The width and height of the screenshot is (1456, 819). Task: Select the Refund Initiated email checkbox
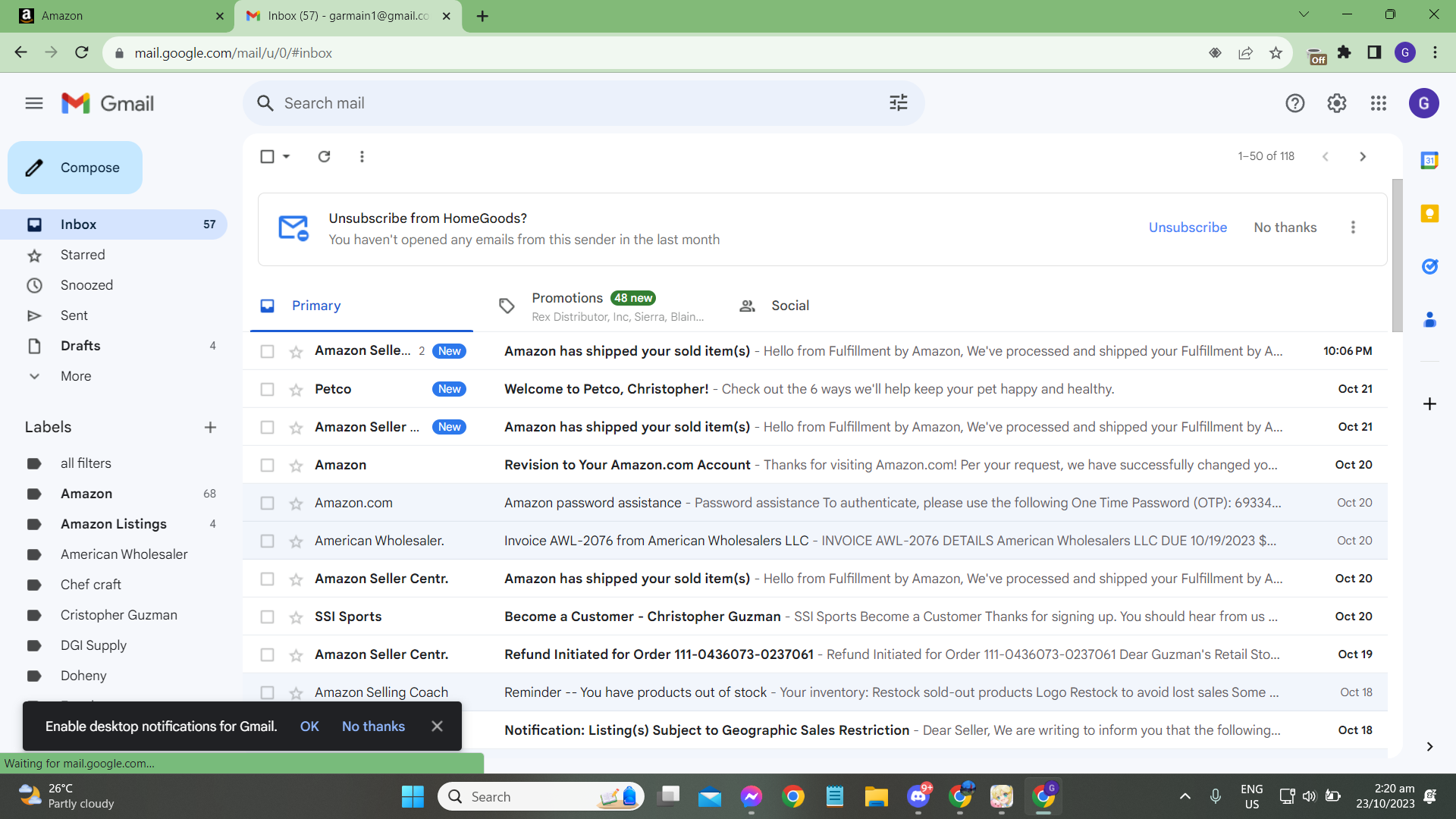(x=267, y=654)
